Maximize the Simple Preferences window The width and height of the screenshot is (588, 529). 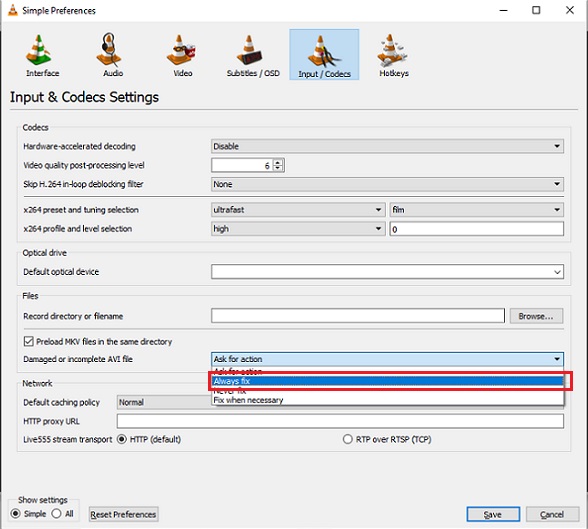536,10
